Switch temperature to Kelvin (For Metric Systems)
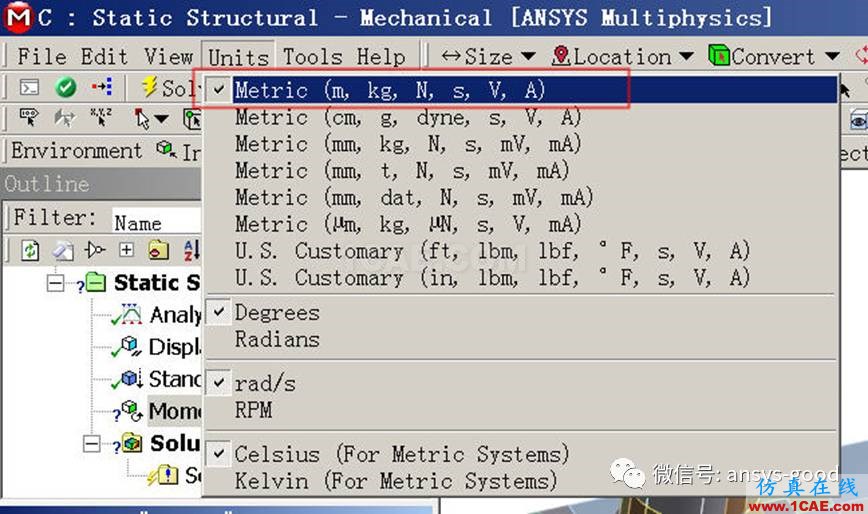This screenshot has height=514, width=868. point(520,481)
